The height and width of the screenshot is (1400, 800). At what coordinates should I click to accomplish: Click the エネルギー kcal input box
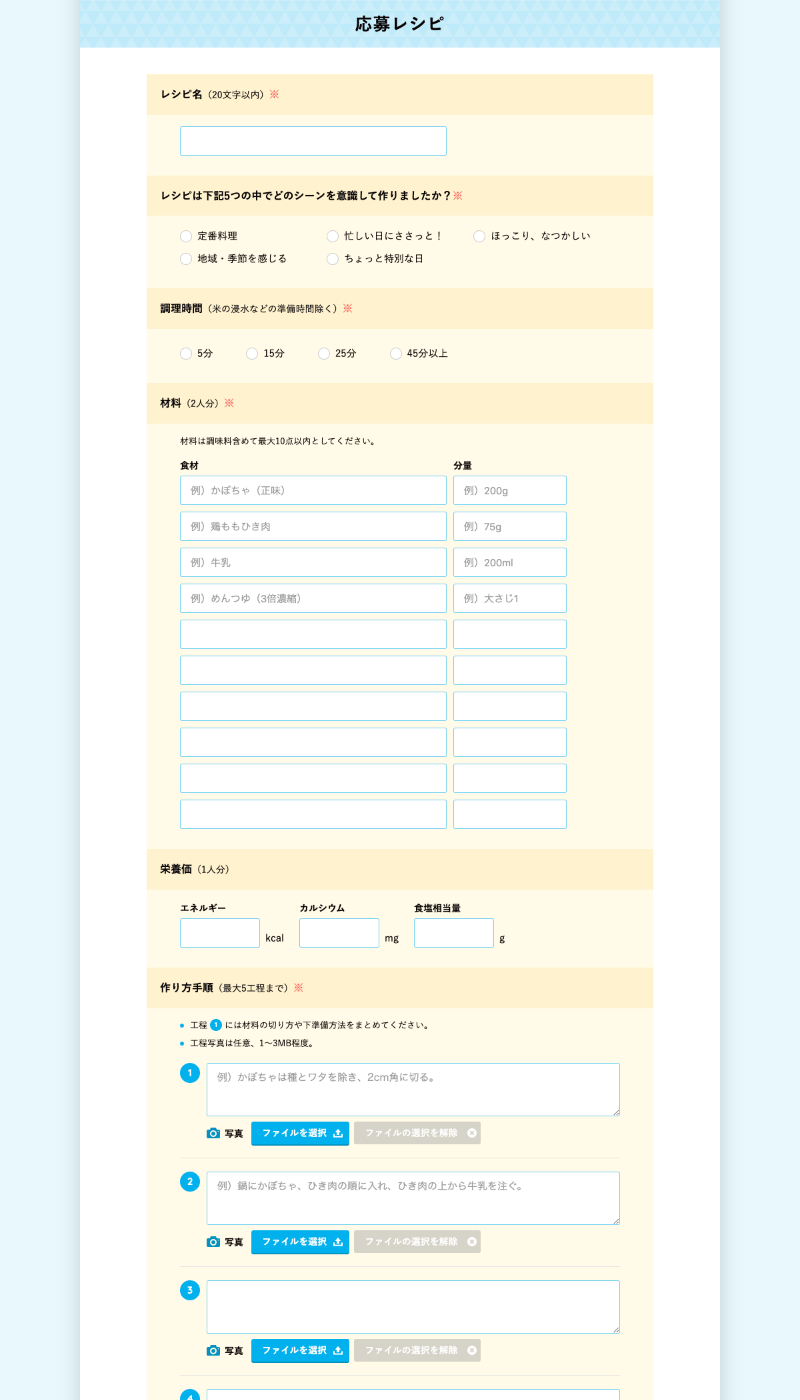click(x=220, y=933)
